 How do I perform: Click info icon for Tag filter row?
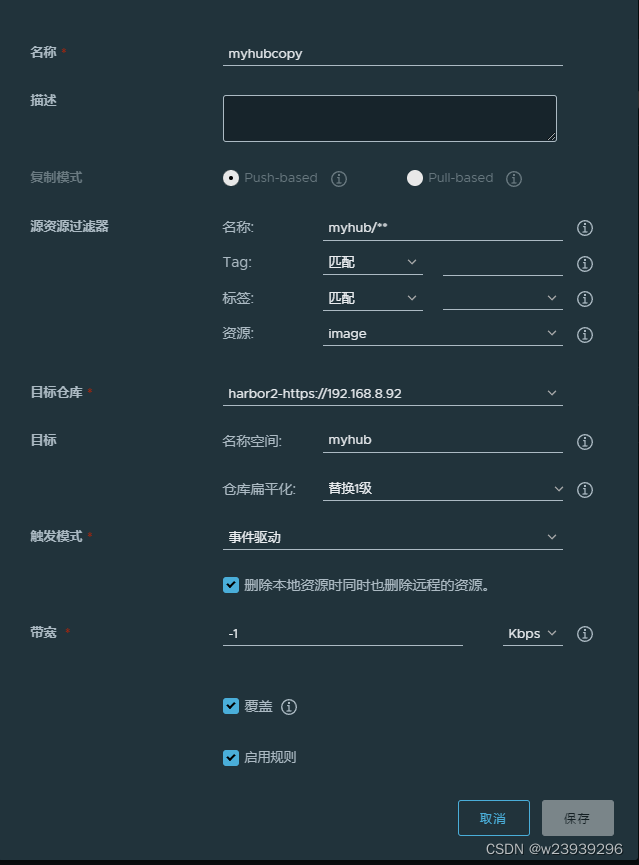click(x=585, y=264)
